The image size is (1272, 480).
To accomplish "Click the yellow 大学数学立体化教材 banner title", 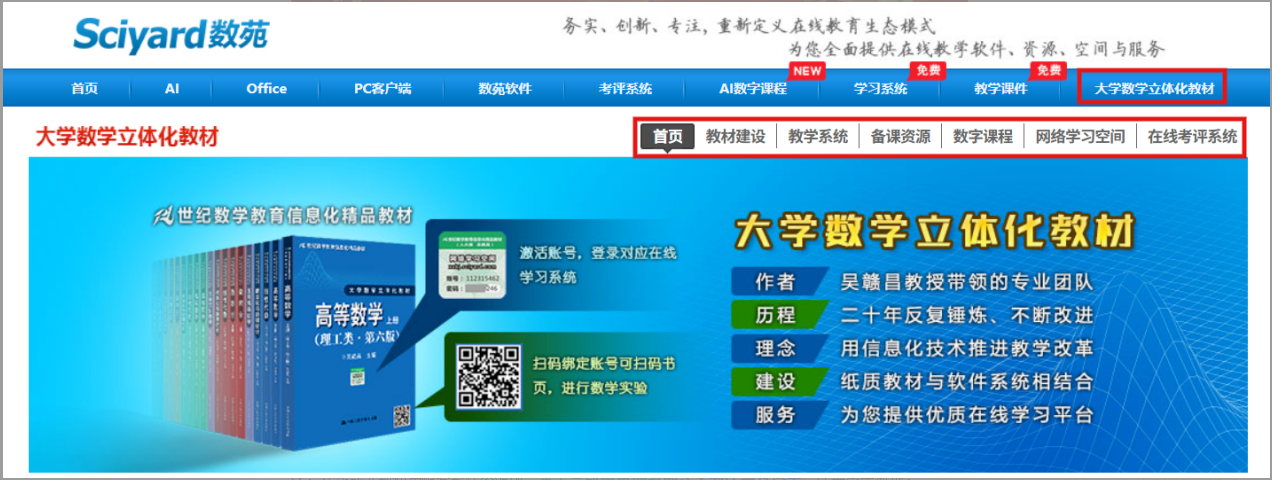I will click(934, 231).
